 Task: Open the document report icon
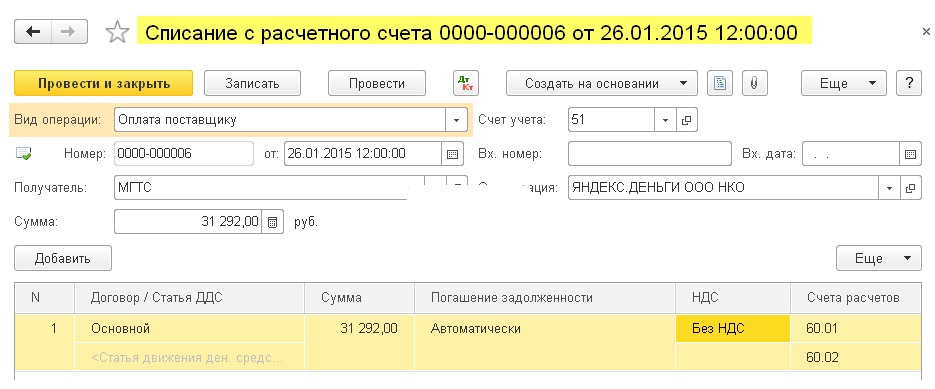(x=720, y=84)
